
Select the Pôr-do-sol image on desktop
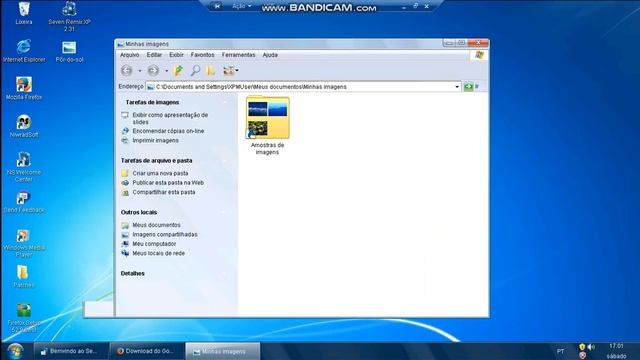(x=69, y=51)
